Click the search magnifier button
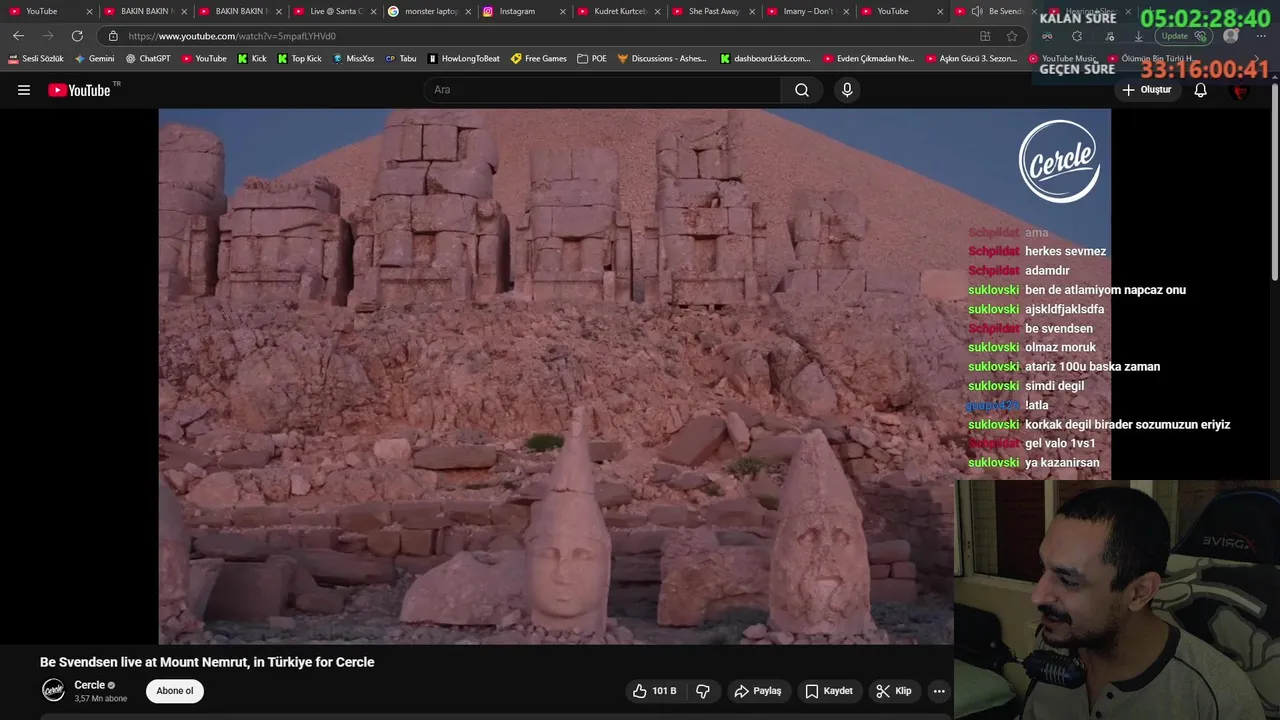The height and width of the screenshot is (720, 1280). tap(802, 90)
